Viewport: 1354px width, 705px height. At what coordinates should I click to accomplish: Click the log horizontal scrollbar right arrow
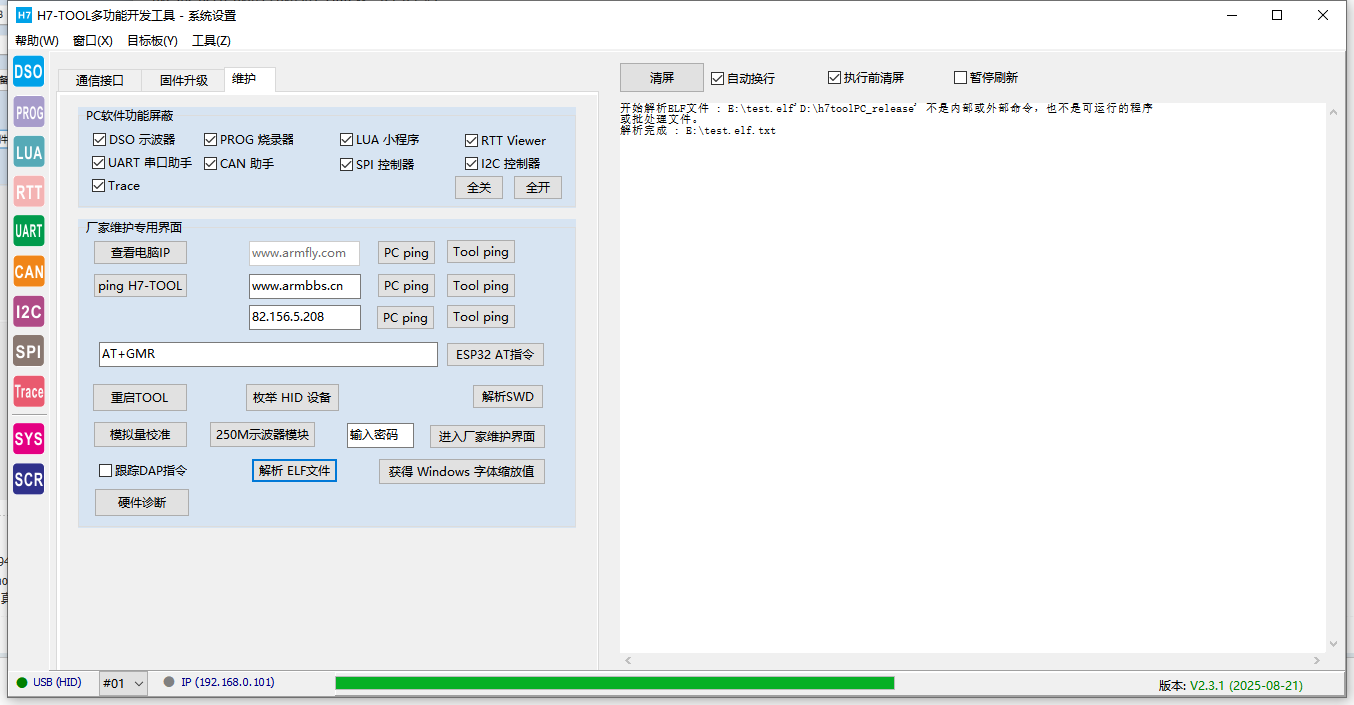[1318, 661]
